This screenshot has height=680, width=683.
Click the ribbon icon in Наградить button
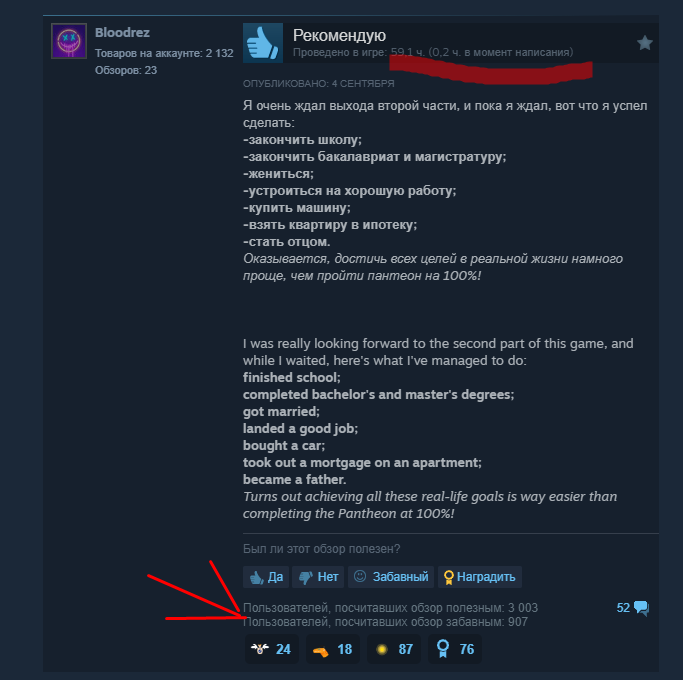click(449, 578)
